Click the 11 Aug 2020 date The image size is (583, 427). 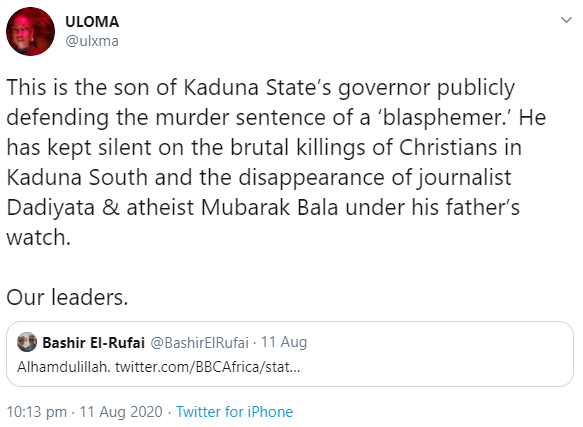pos(121,412)
